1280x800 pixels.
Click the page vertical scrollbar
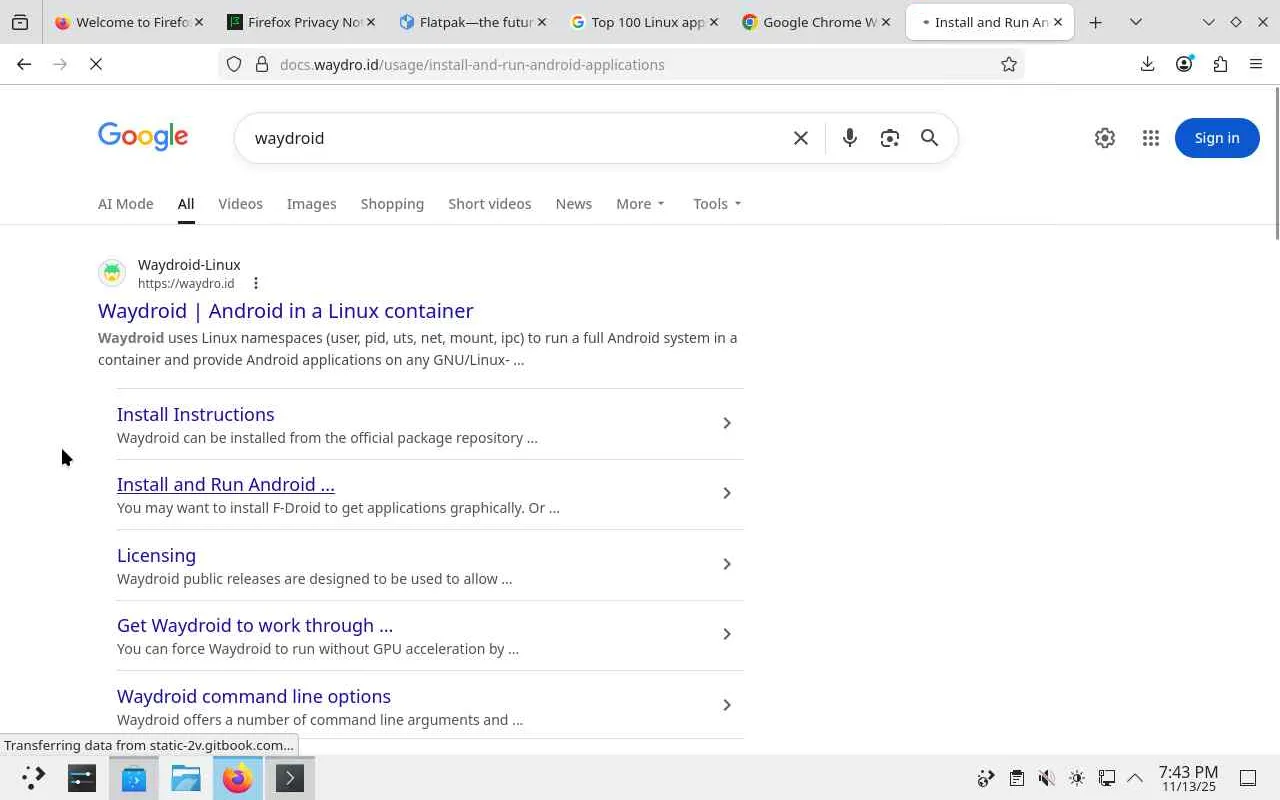1276,163
